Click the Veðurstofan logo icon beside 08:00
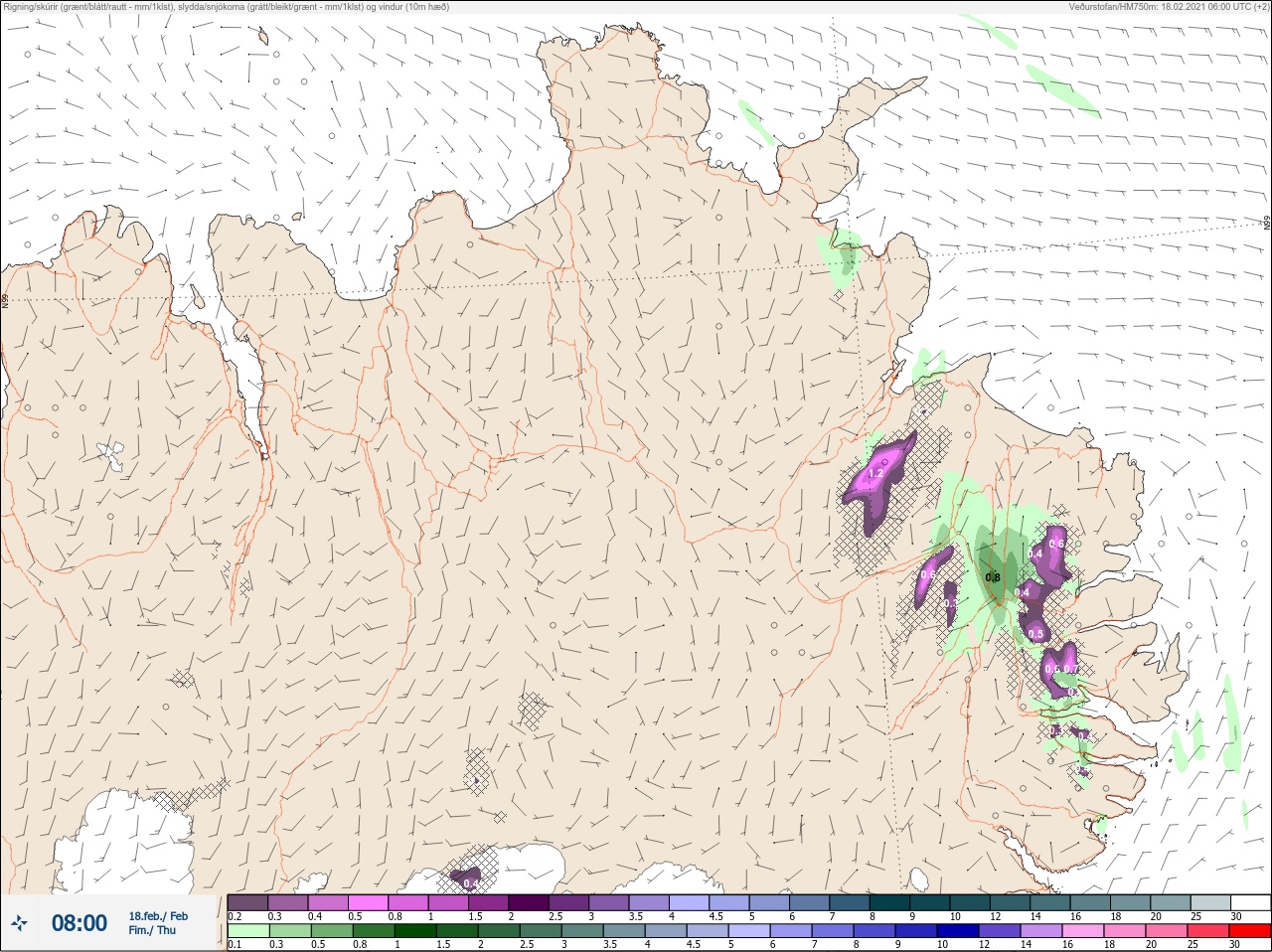The height and width of the screenshot is (952, 1272). click(x=19, y=924)
